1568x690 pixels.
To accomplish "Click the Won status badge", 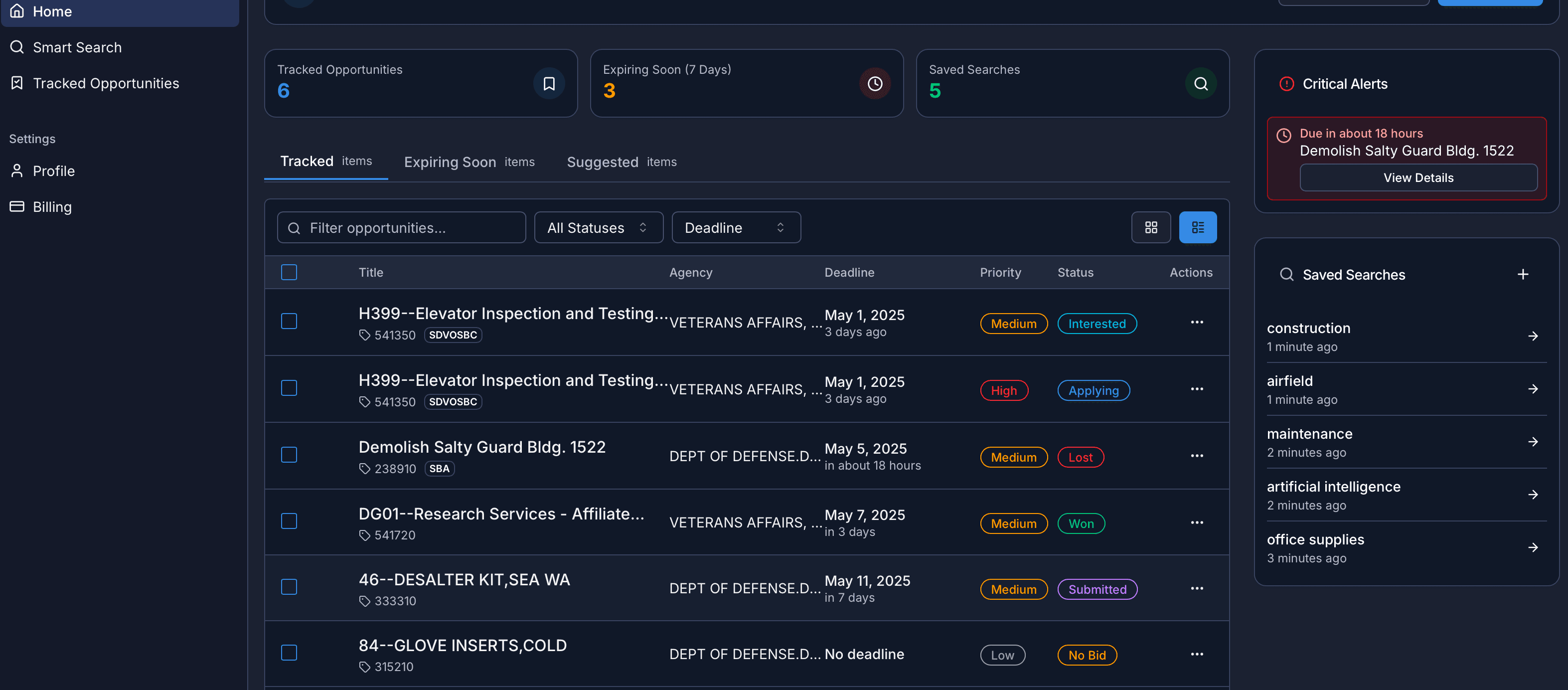I will [1081, 524].
